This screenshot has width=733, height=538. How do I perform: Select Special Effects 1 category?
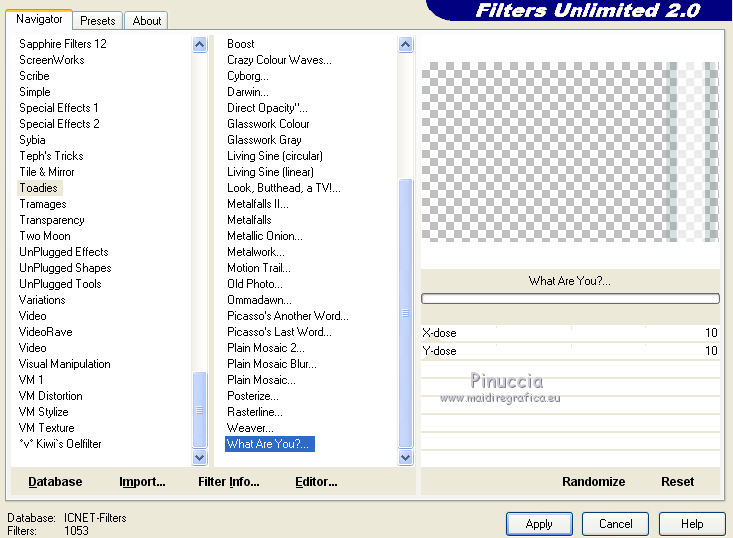[58, 108]
